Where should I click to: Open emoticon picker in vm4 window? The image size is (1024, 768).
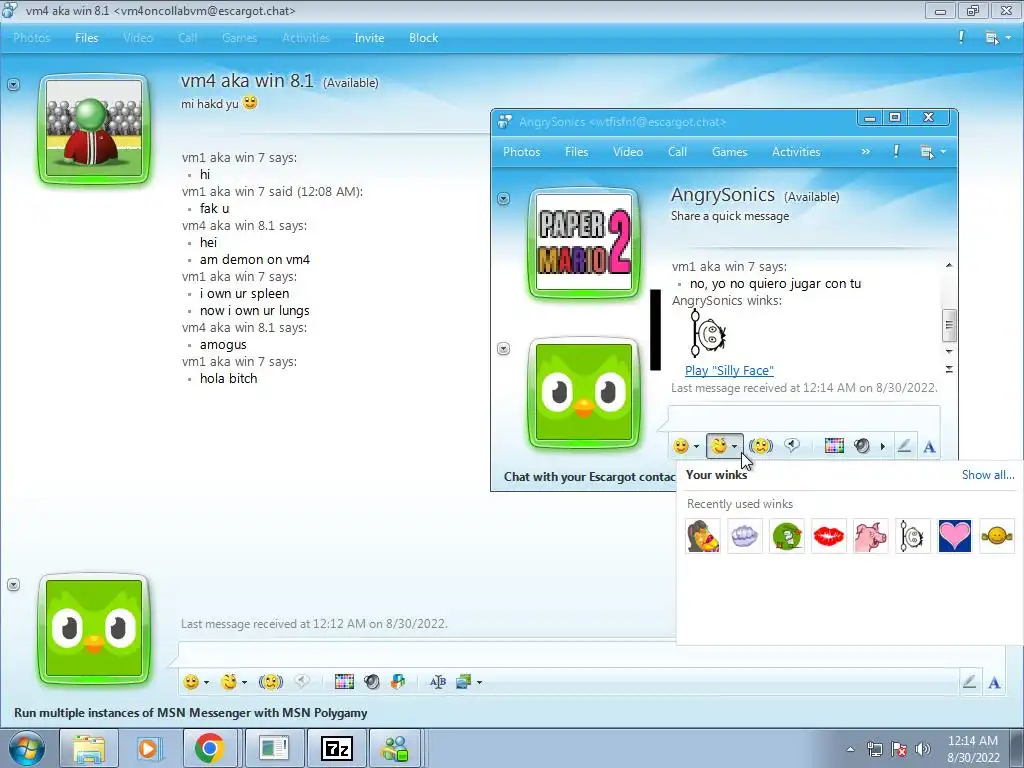tap(191, 682)
